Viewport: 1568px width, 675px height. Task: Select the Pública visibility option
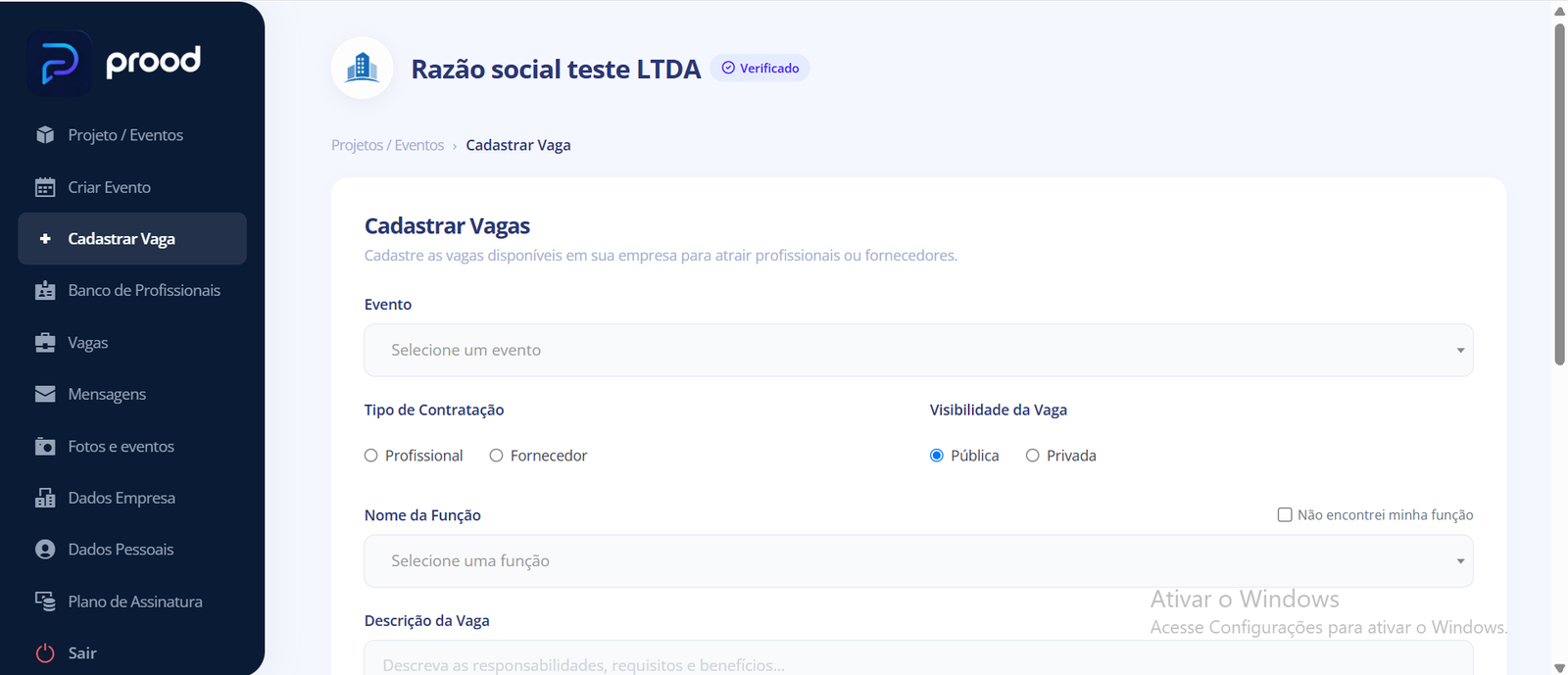coord(937,456)
